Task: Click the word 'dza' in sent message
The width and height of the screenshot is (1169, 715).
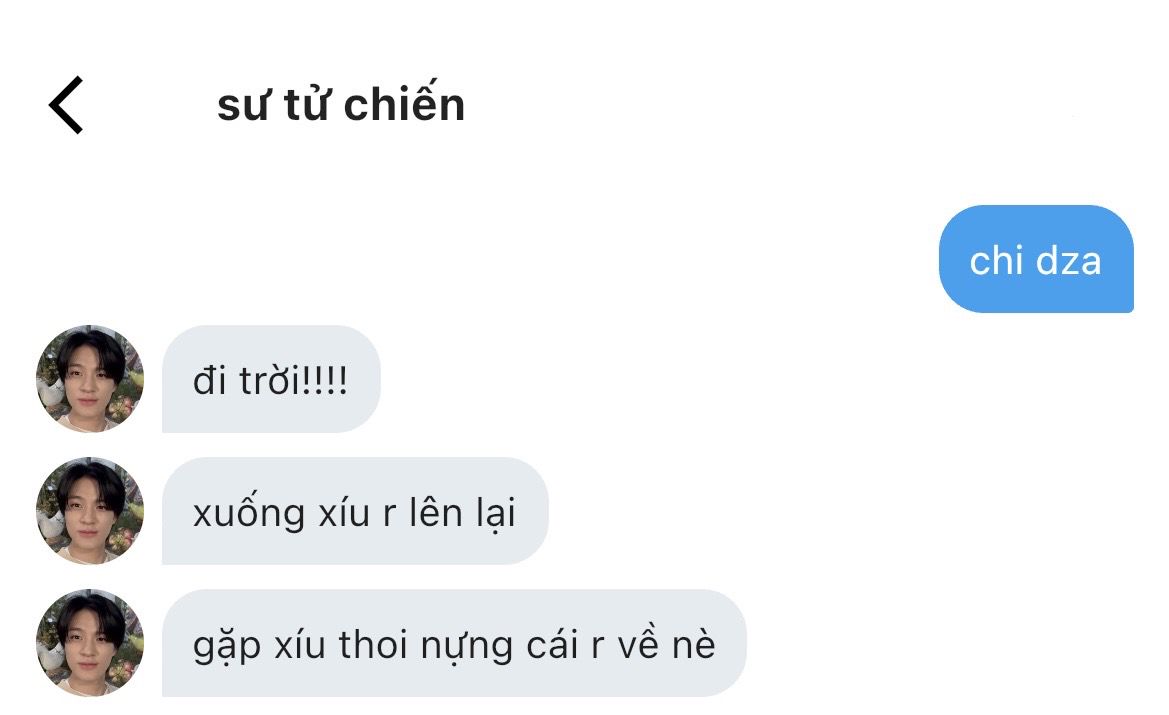Action: 1068,261
